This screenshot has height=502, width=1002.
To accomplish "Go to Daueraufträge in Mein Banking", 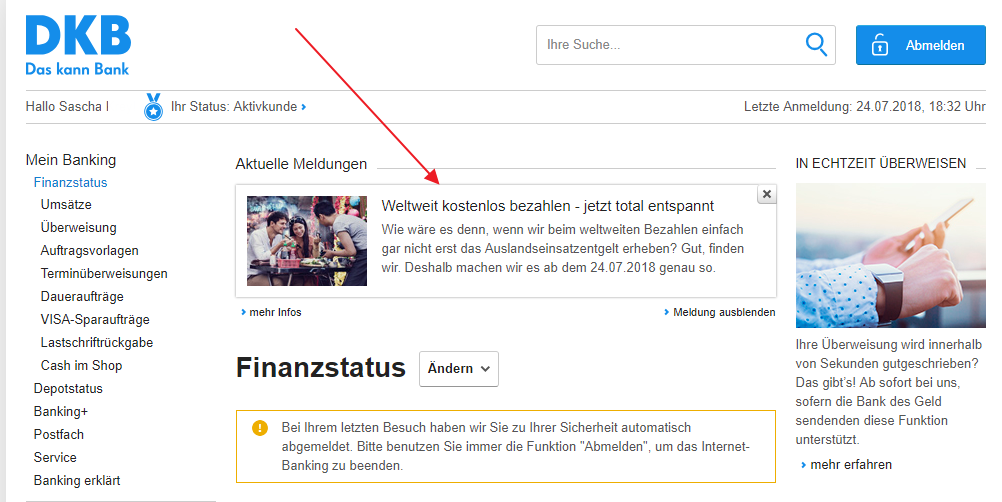I will 82,297.
